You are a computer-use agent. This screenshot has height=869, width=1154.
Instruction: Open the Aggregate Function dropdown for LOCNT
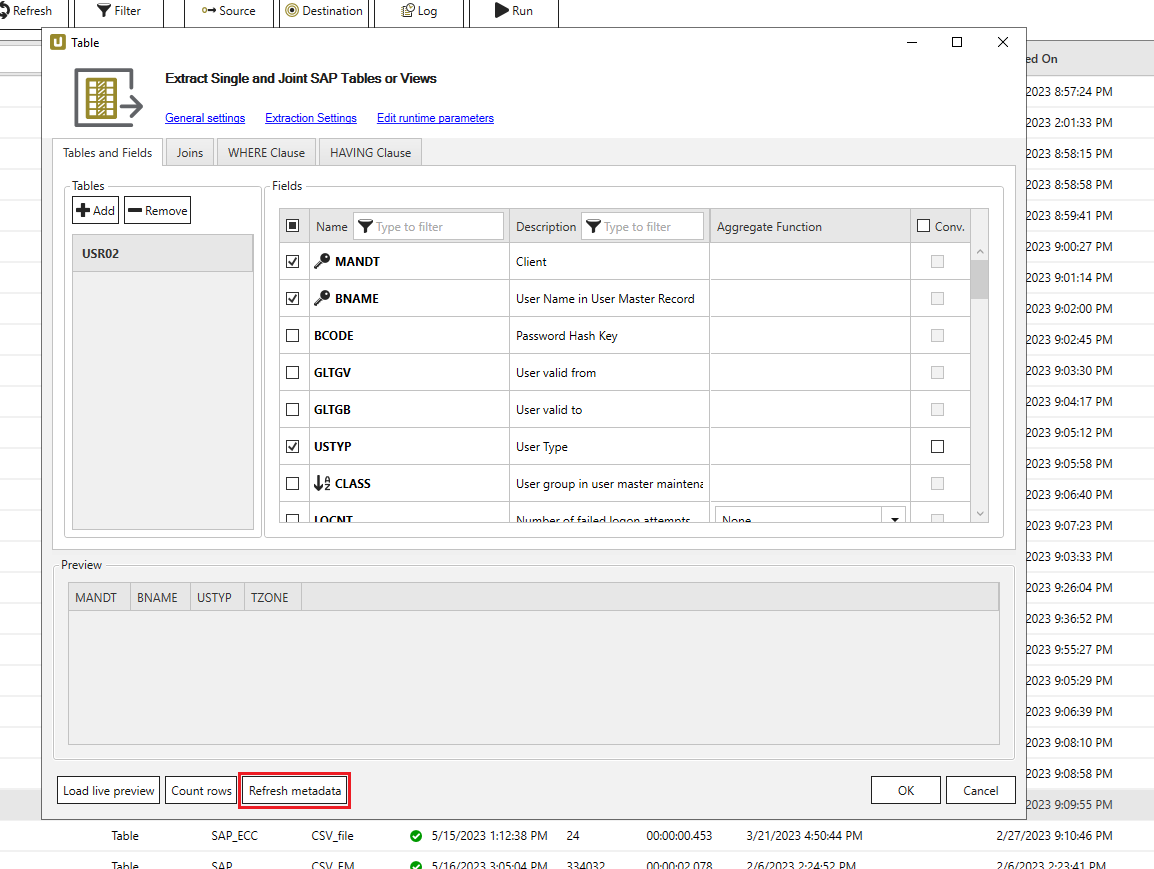coord(893,519)
